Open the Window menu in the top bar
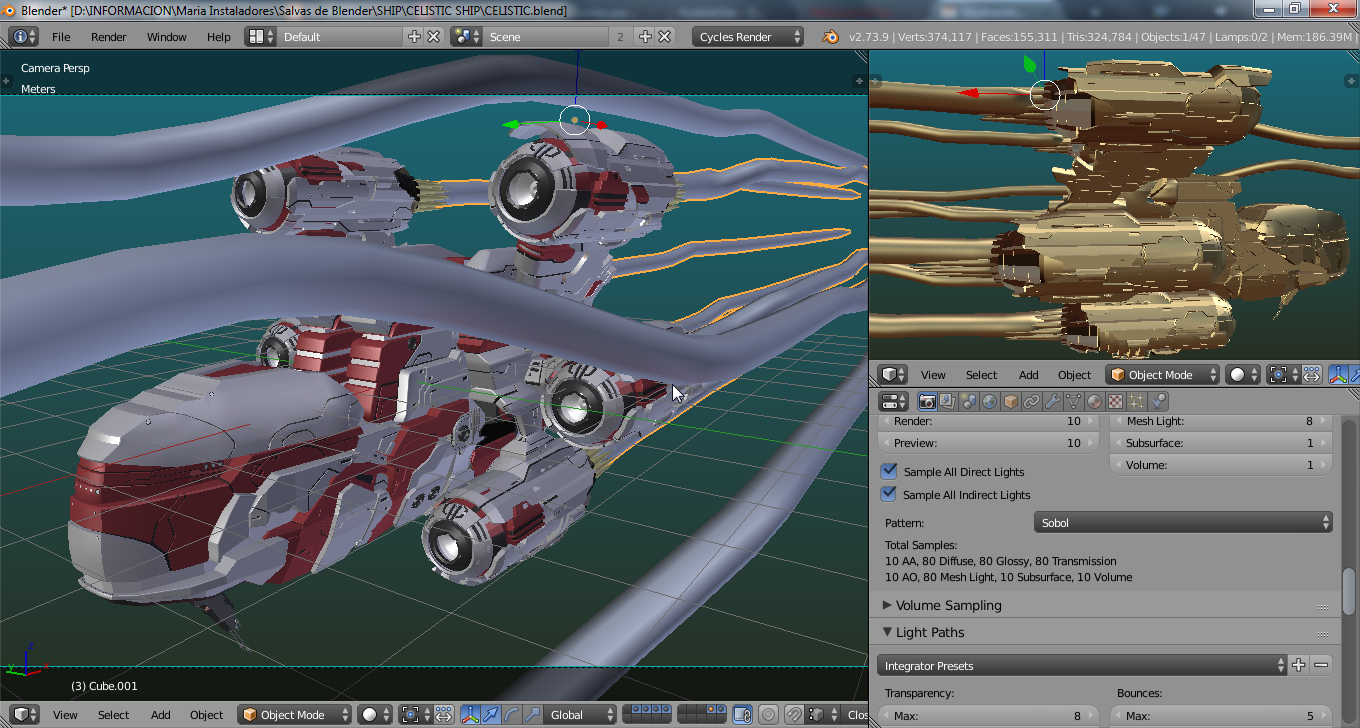 [x=166, y=37]
